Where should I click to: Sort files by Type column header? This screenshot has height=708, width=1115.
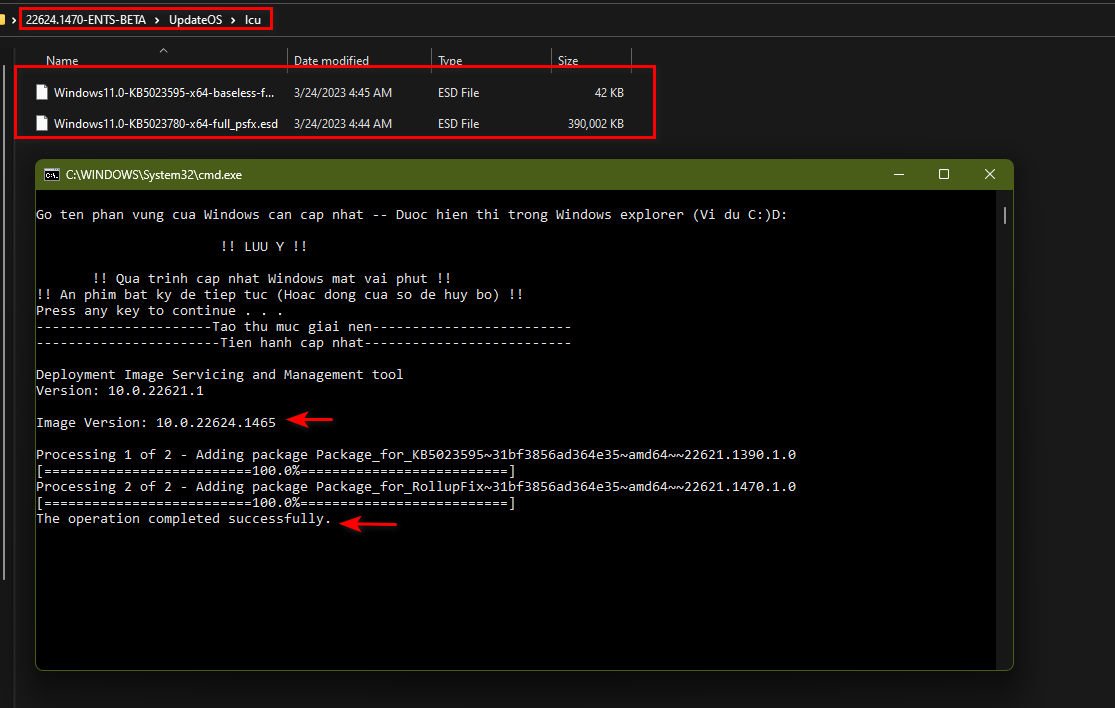[450, 61]
